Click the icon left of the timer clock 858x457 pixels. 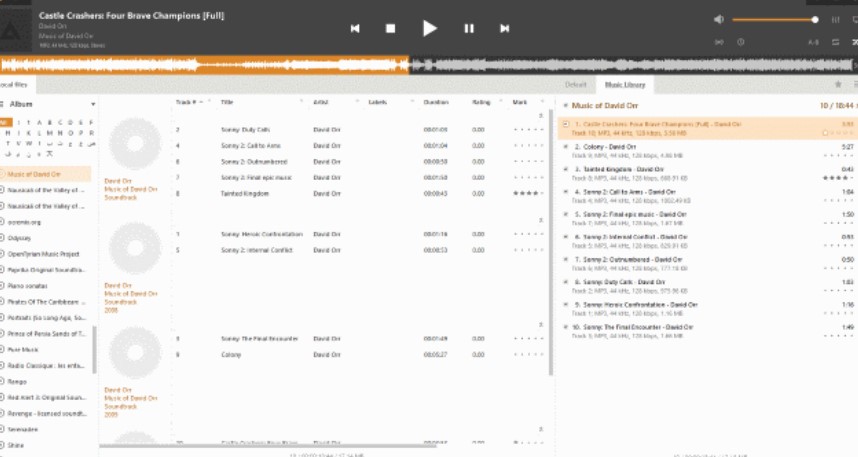(719, 42)
